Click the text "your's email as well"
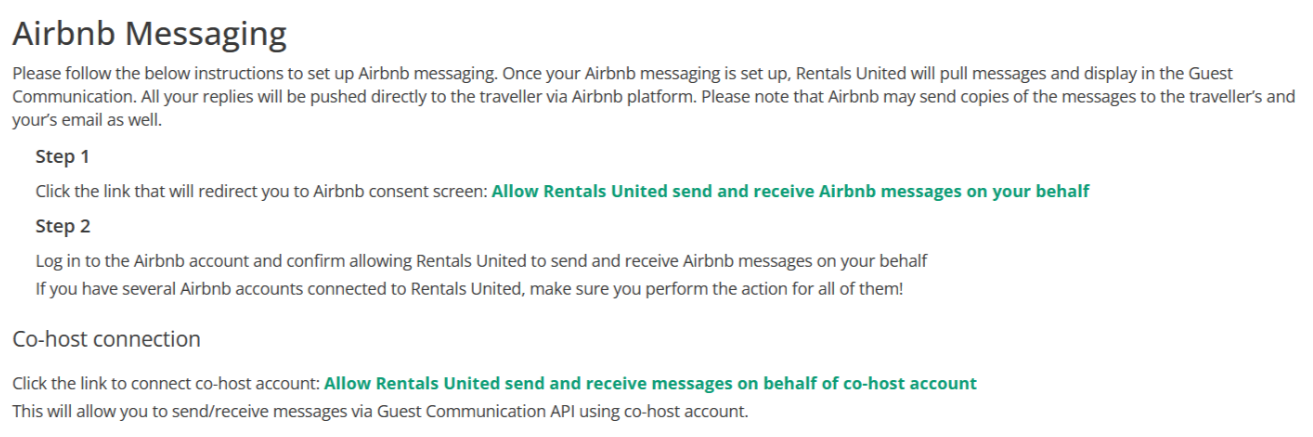The image size is (1313, 437). tap(85, 121)
